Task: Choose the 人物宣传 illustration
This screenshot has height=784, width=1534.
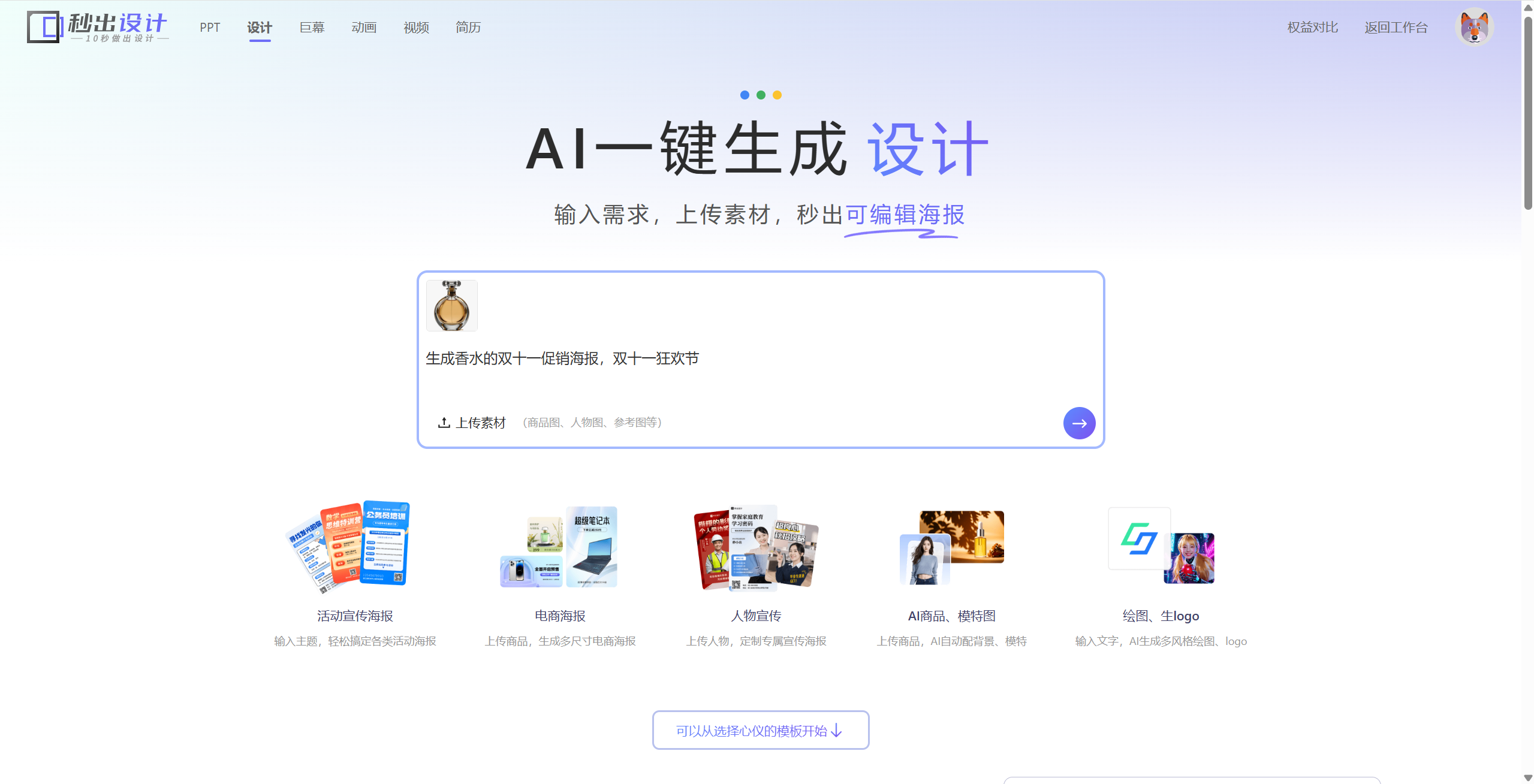Action: click(756, 548)
